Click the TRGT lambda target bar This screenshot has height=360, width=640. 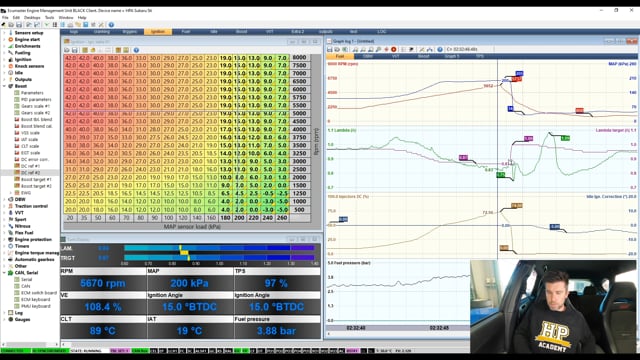point(219,258)
